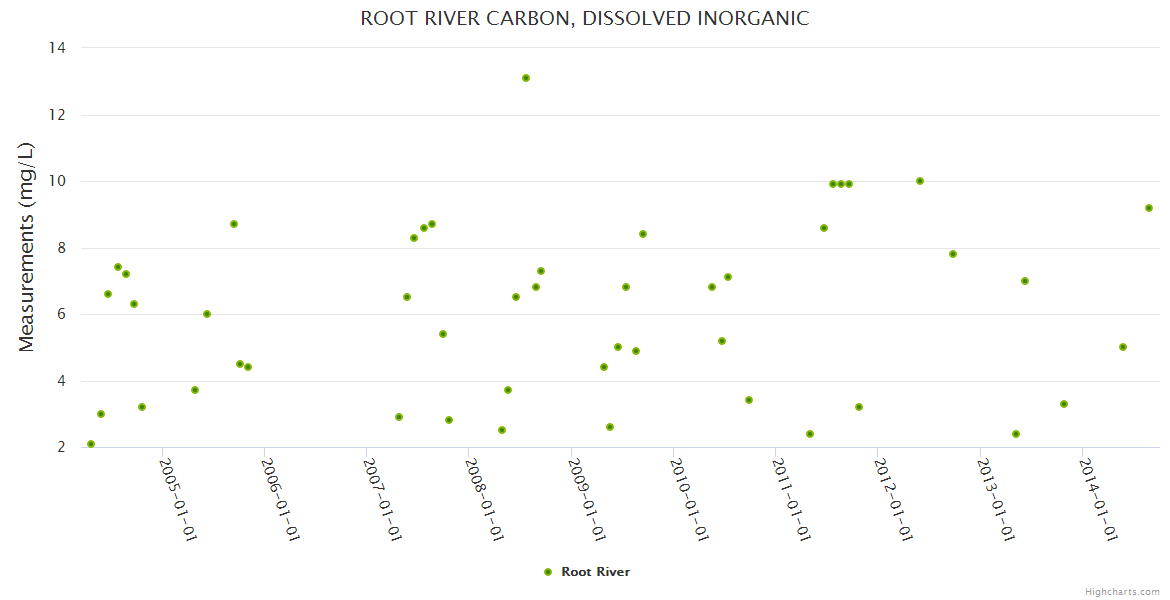Open the Highcharts.com credits link
Viewport: 1170px width, 600px height.
click(x=1122, y=591)
